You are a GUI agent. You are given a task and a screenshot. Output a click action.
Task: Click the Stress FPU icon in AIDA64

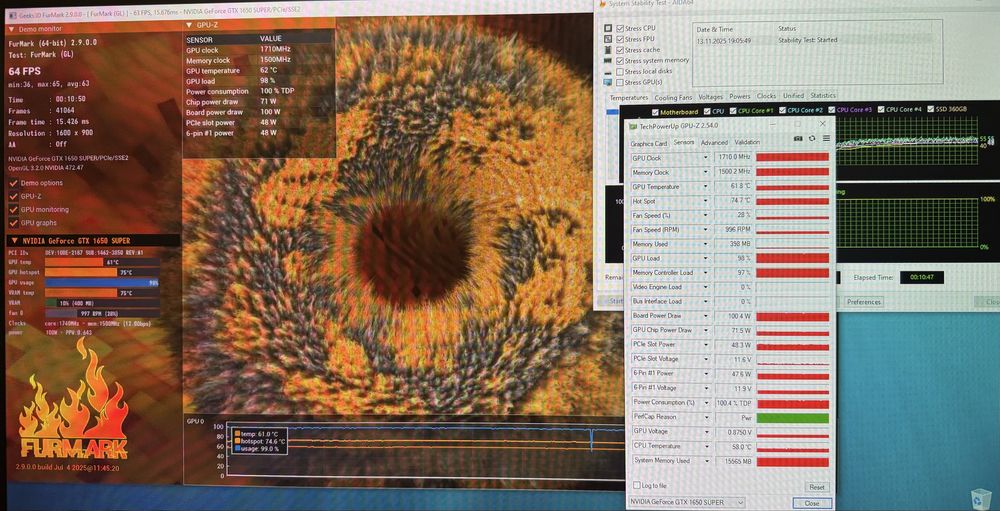(608, 39)
